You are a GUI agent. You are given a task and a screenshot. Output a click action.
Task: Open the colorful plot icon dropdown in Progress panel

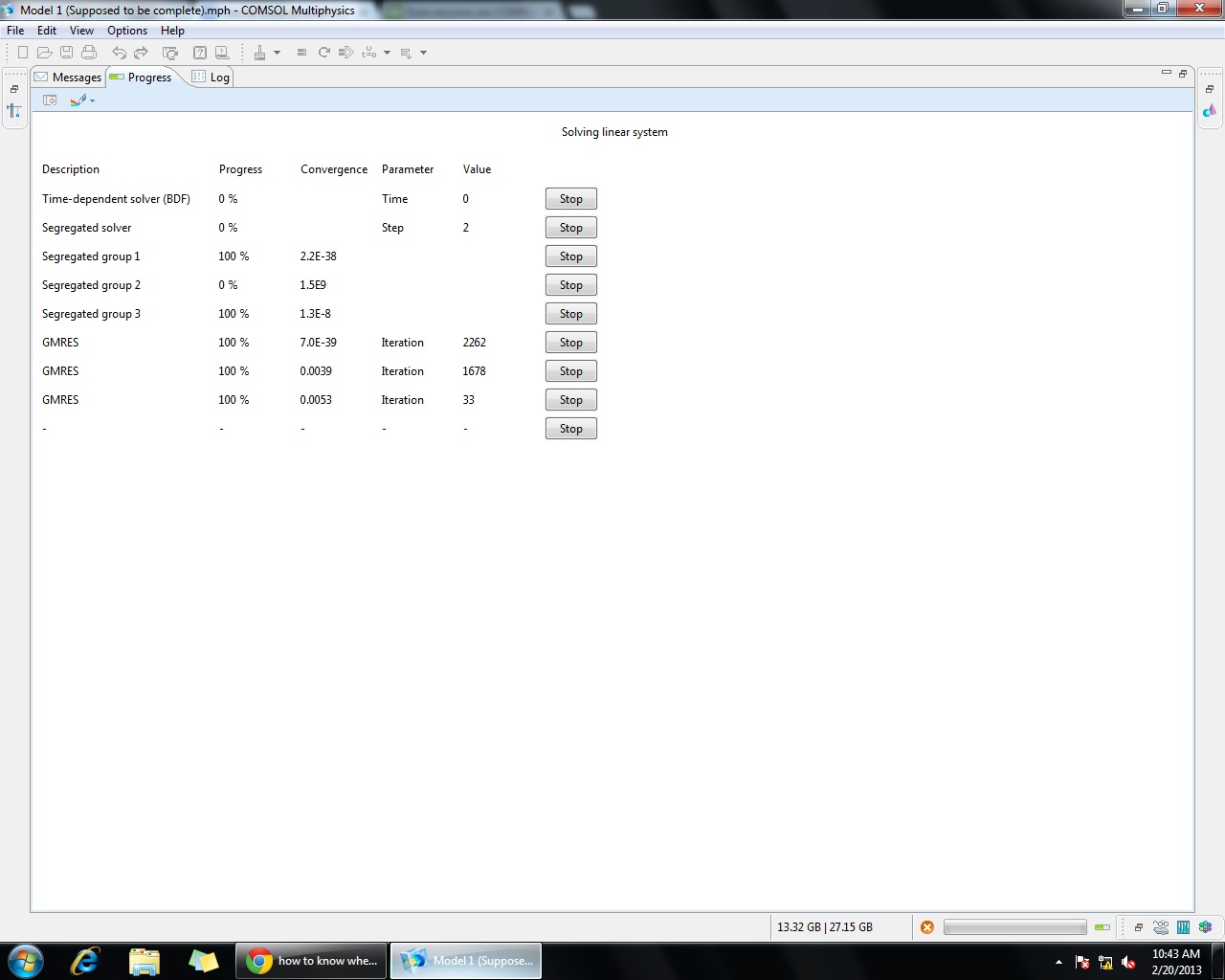pyautogui.click(x=92, y=100)
